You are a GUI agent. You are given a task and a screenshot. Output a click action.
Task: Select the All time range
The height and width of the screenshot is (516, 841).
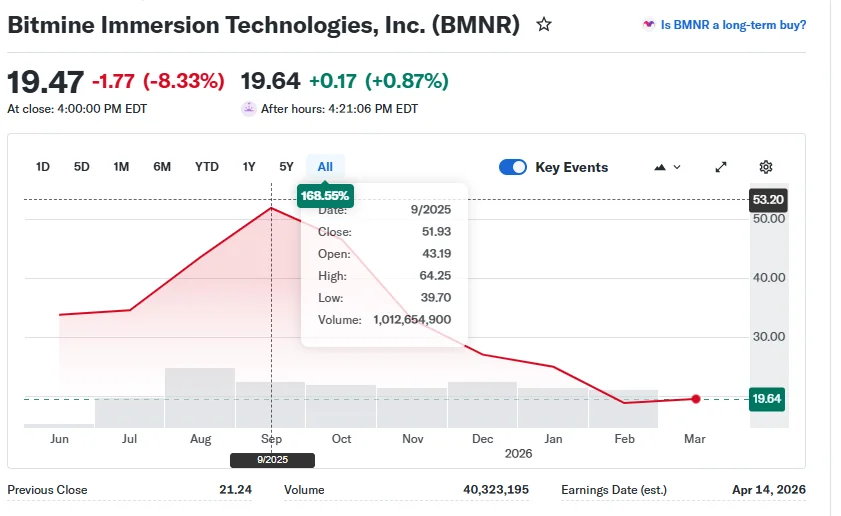click(325, 167)
